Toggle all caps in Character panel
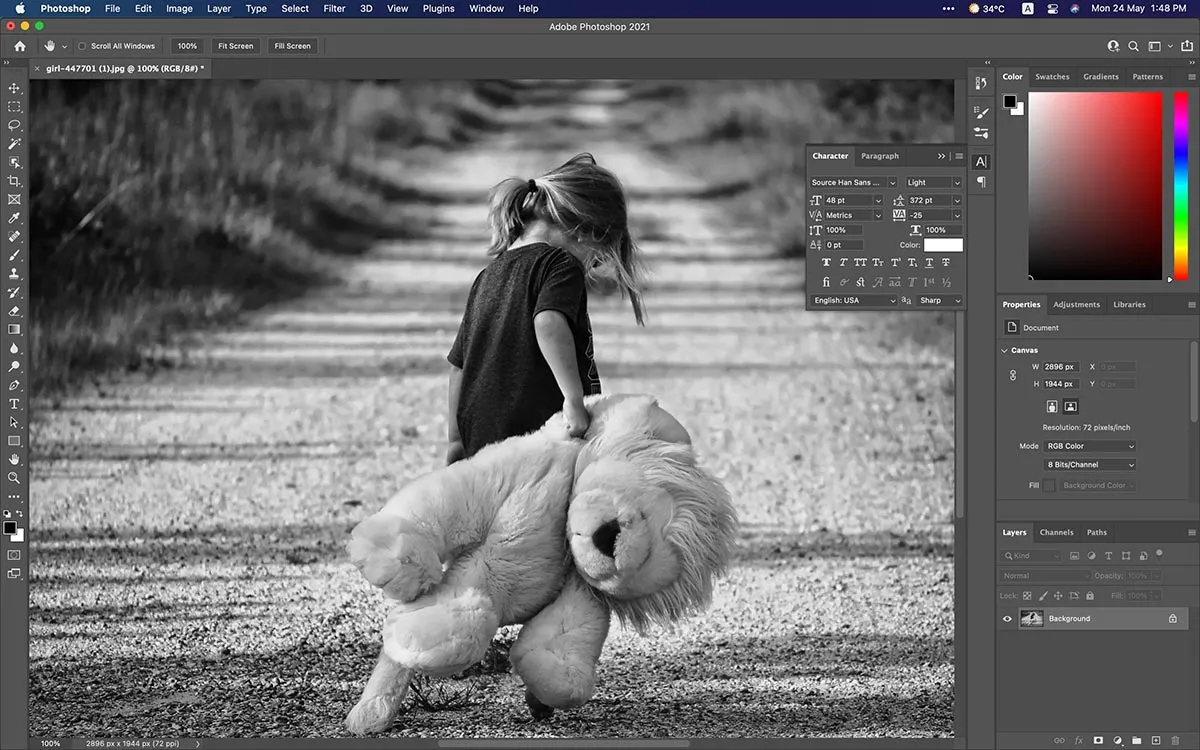 pyautogui.click(x=860, y=263)
